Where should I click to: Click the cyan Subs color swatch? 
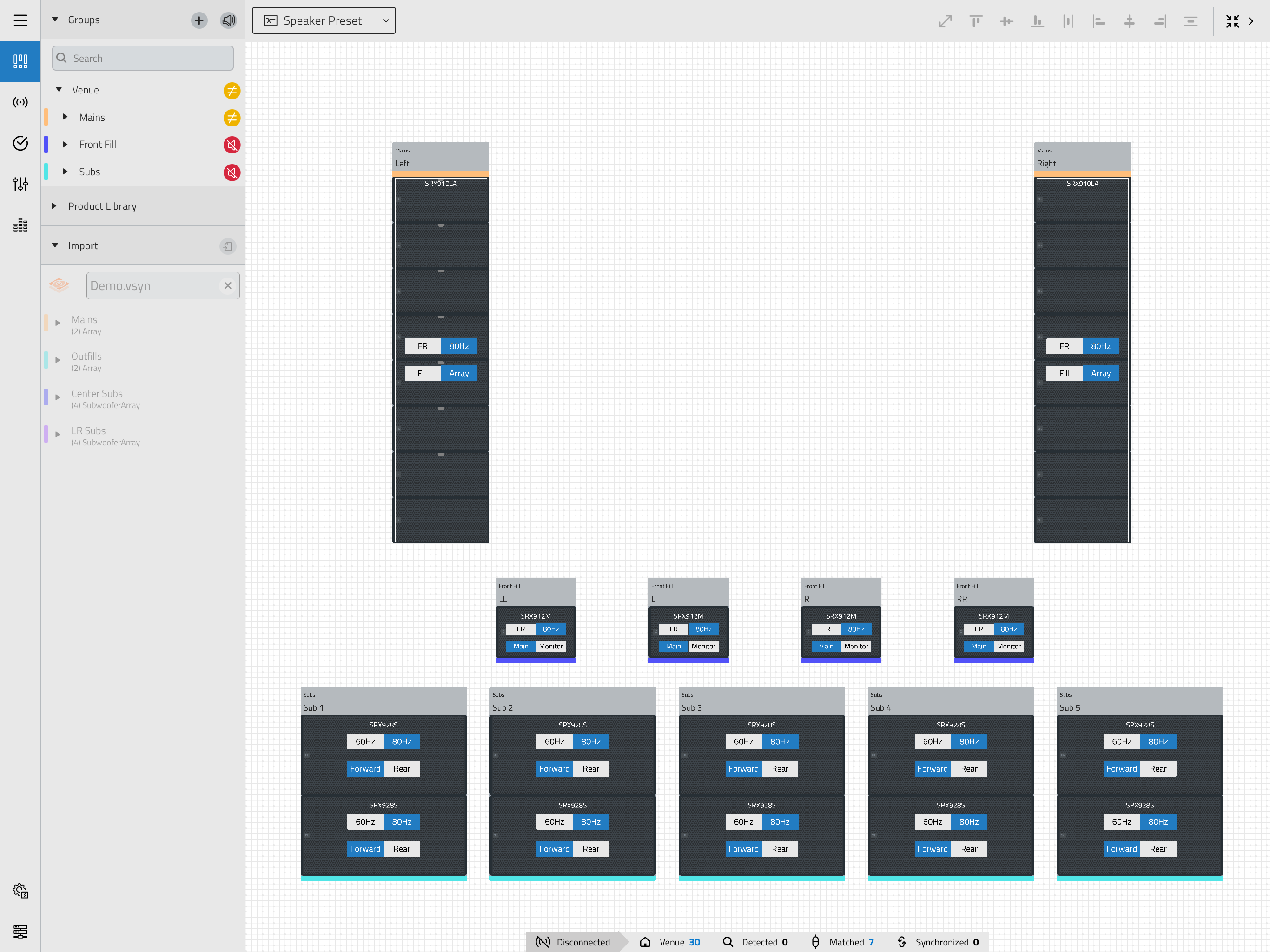pos(46,172)
